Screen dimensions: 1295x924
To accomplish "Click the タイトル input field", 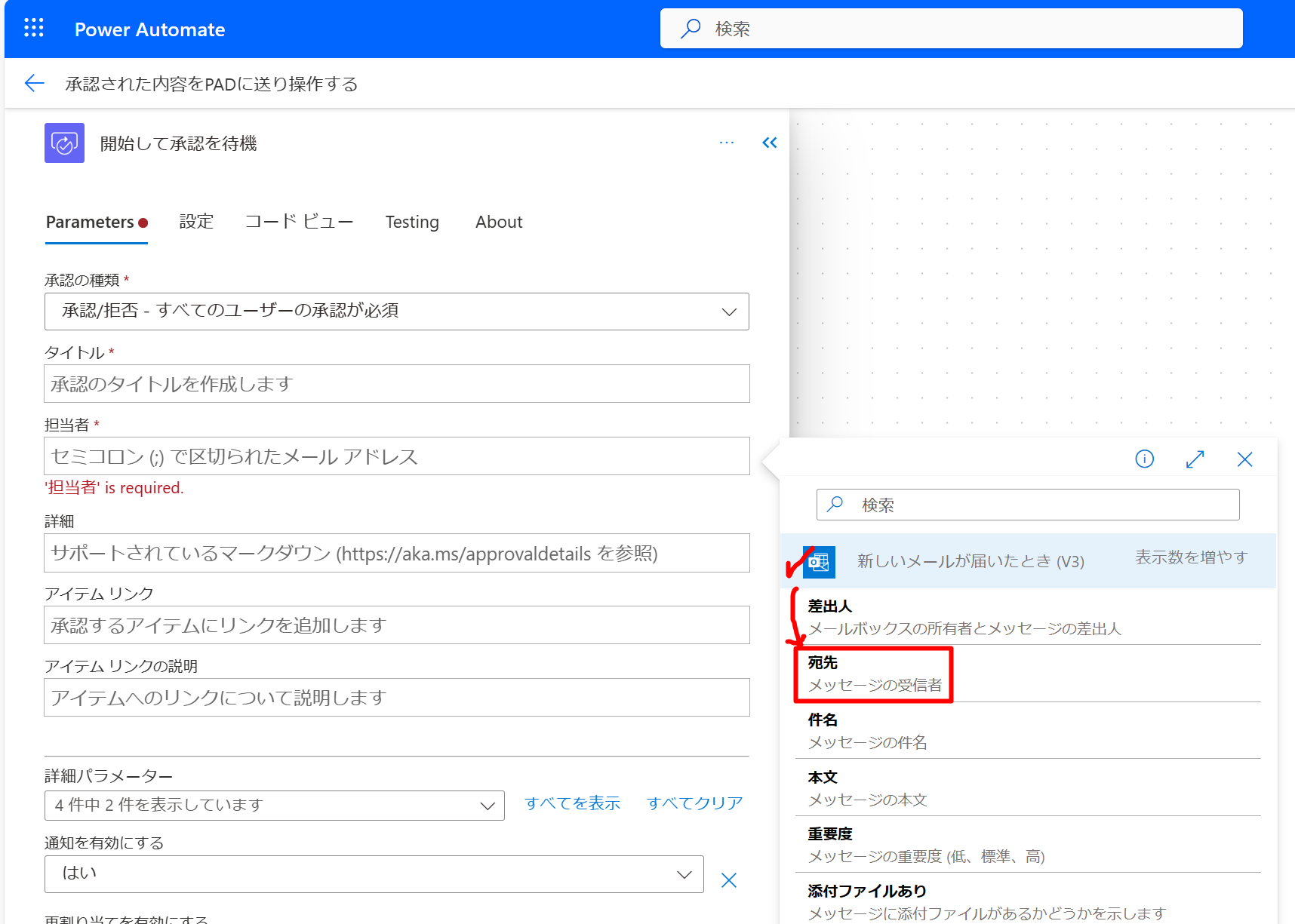I will coord(397,384).
